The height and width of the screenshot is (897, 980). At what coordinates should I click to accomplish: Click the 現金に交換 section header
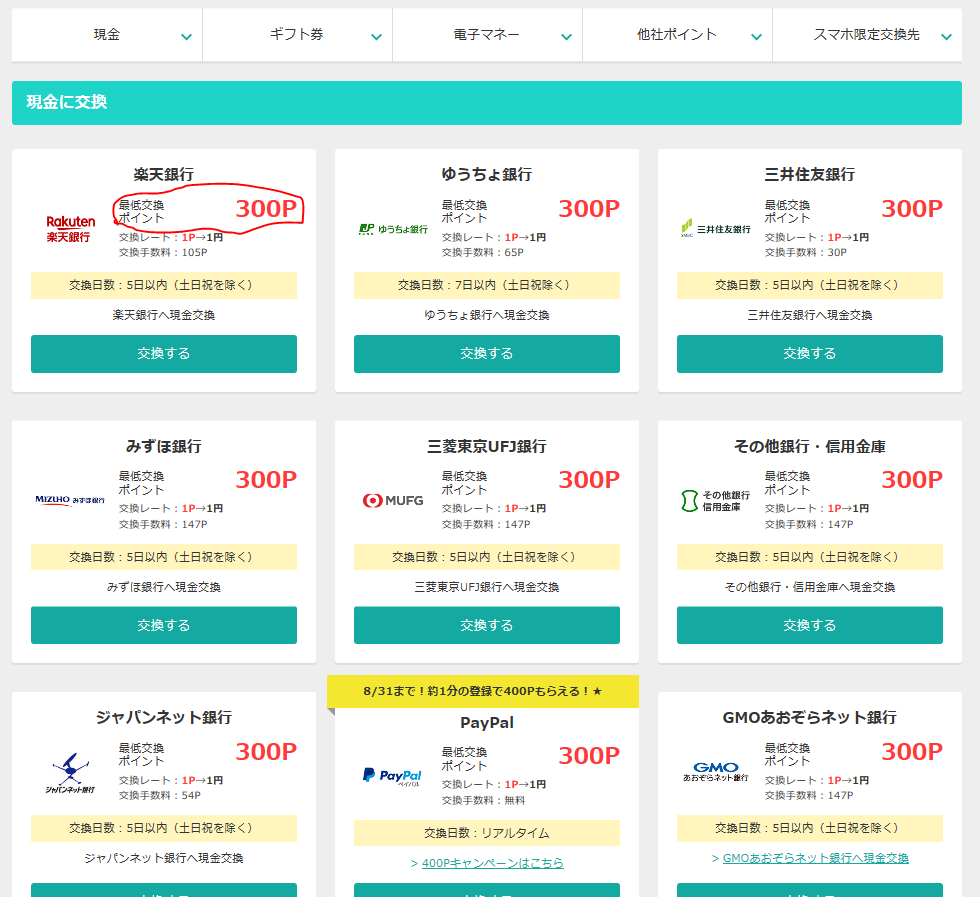point(487,103)
